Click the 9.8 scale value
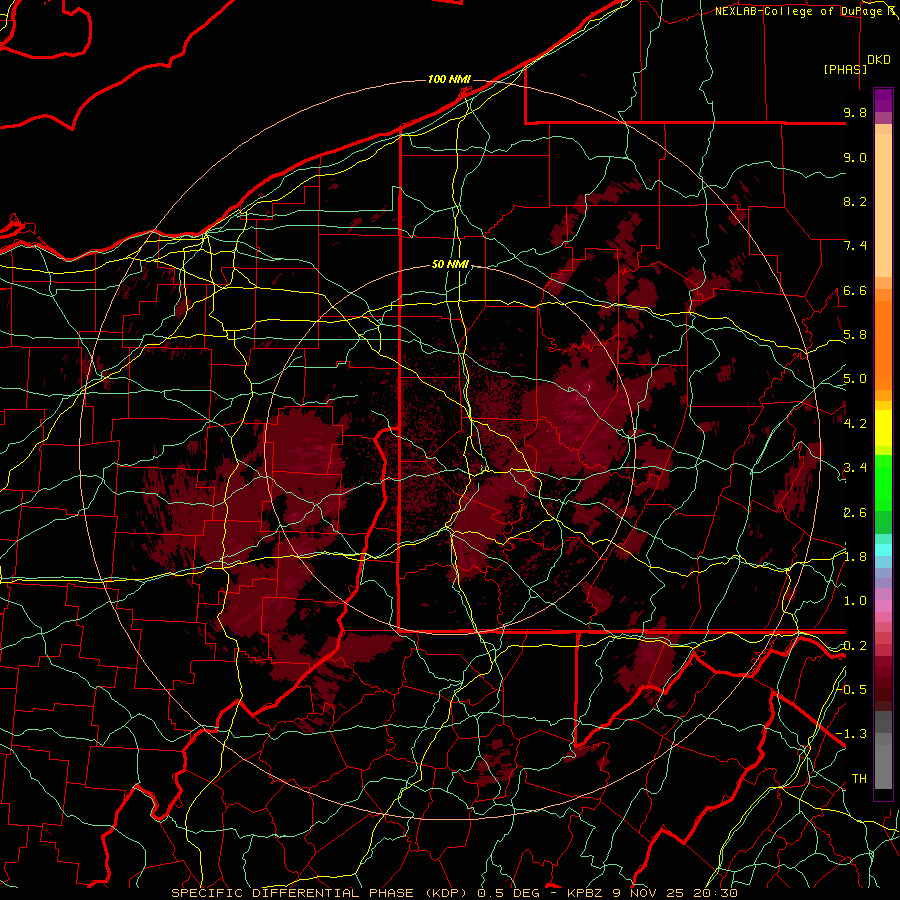Screen dimensions: 900x900 pos(855,112)
